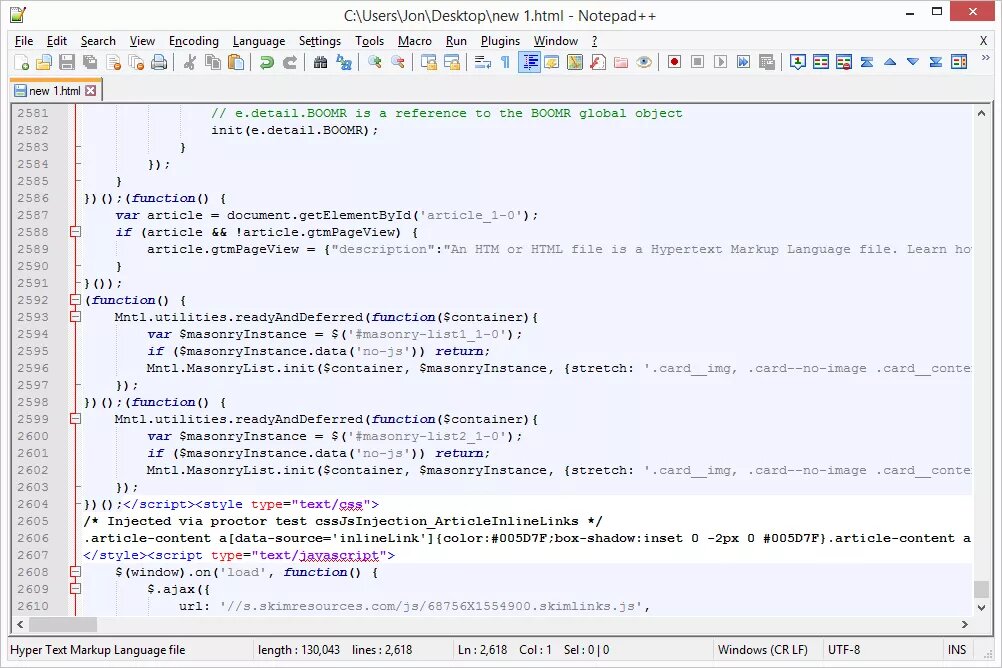Open the Plugins menu
This screenshot has width=1002, height=668.
(x=500, y=41)
